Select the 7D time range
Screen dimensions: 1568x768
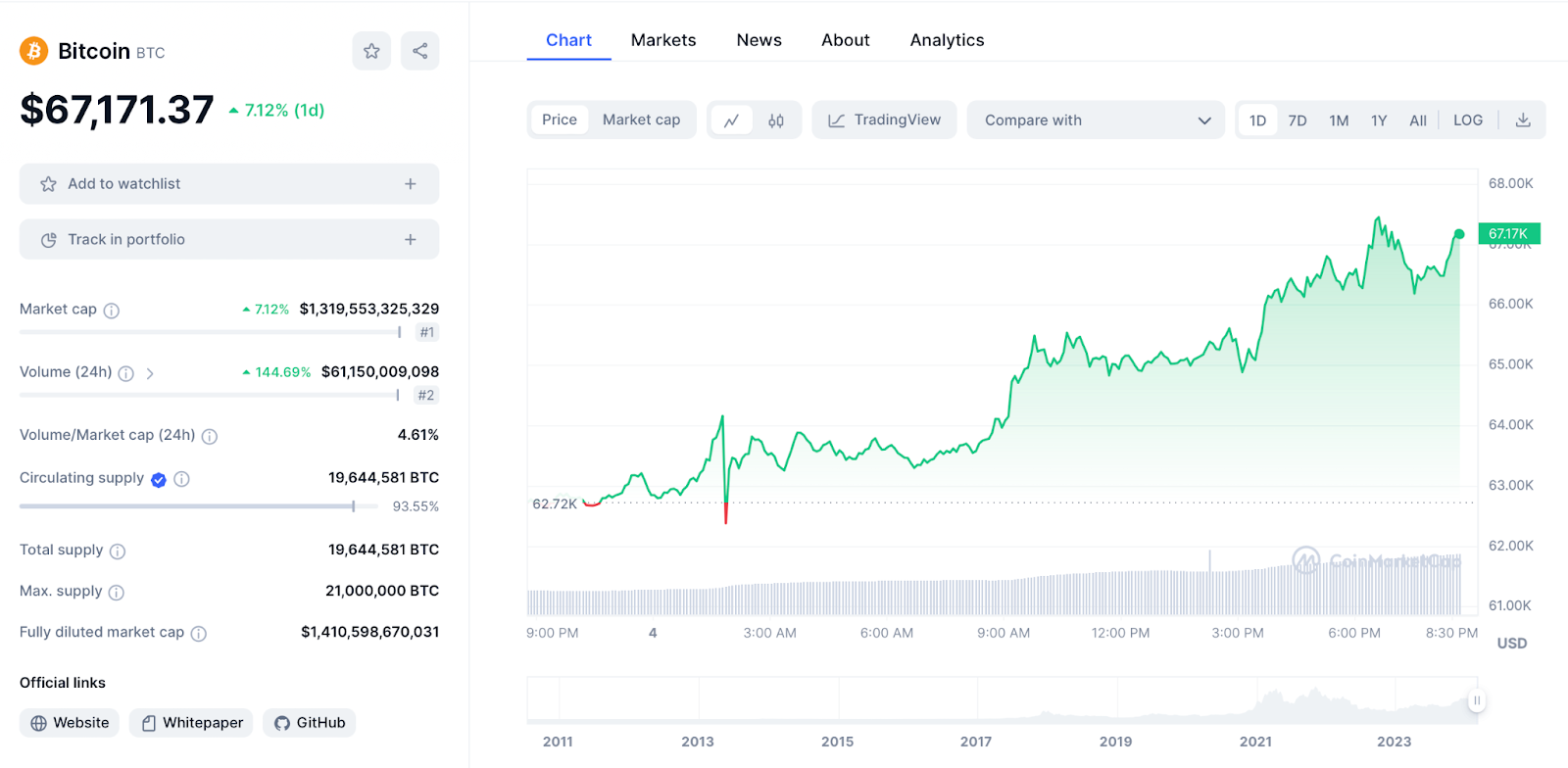pyautogui.click(x=1298, y=120)
